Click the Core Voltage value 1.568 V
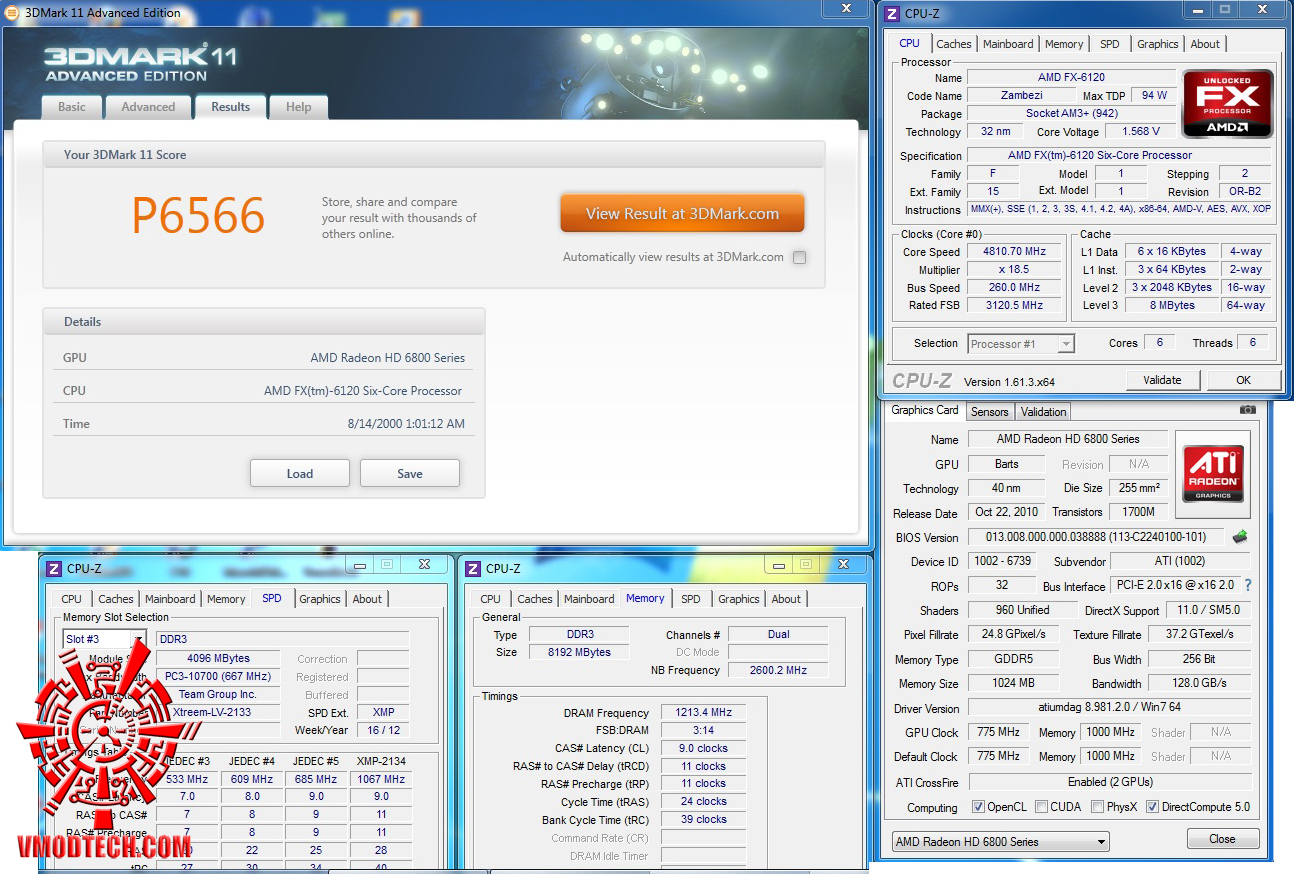1294x874 pixels. coord(1140,132)
